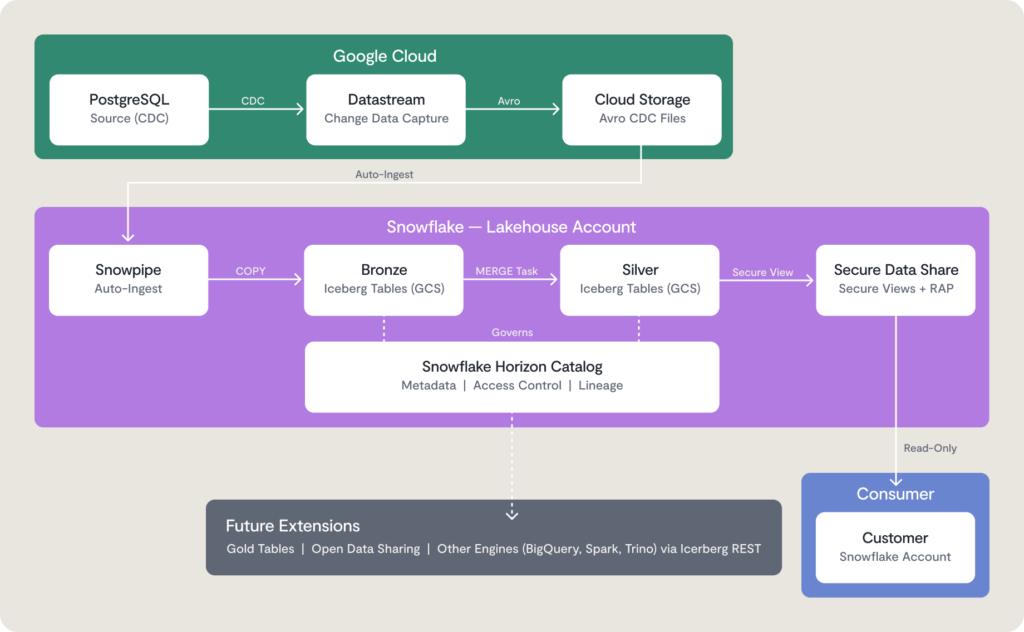The image size is (1024, 632).
Task: Click the Snowflake Horizon Catalog title
Action: tap(512, 366)
